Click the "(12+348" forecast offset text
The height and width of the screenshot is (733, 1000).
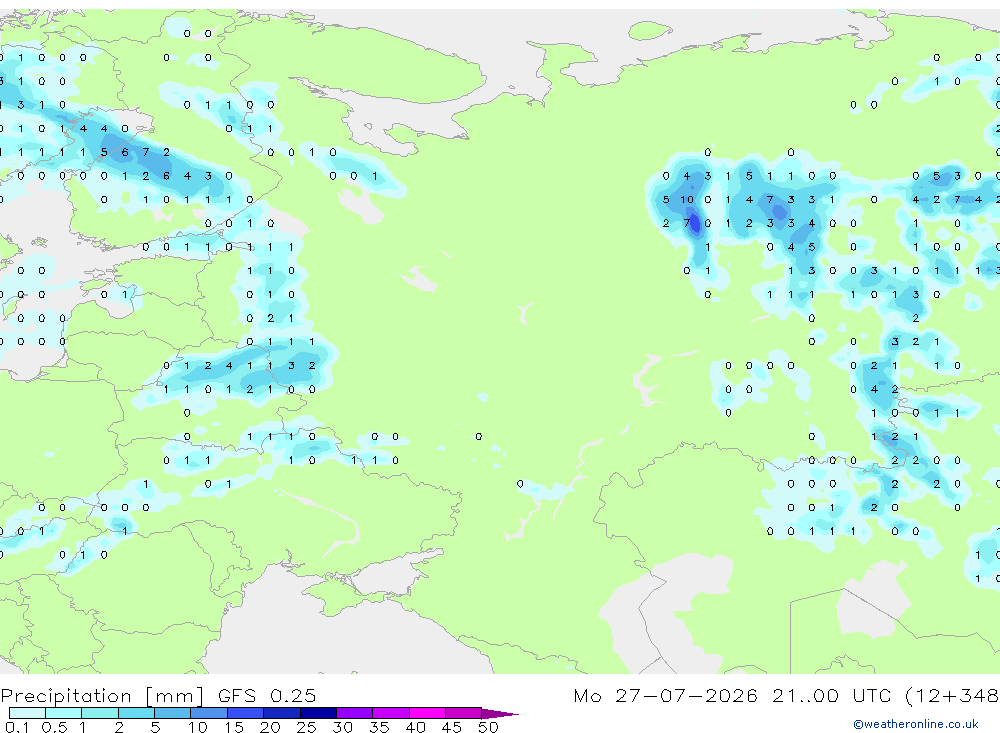point(952,696)
